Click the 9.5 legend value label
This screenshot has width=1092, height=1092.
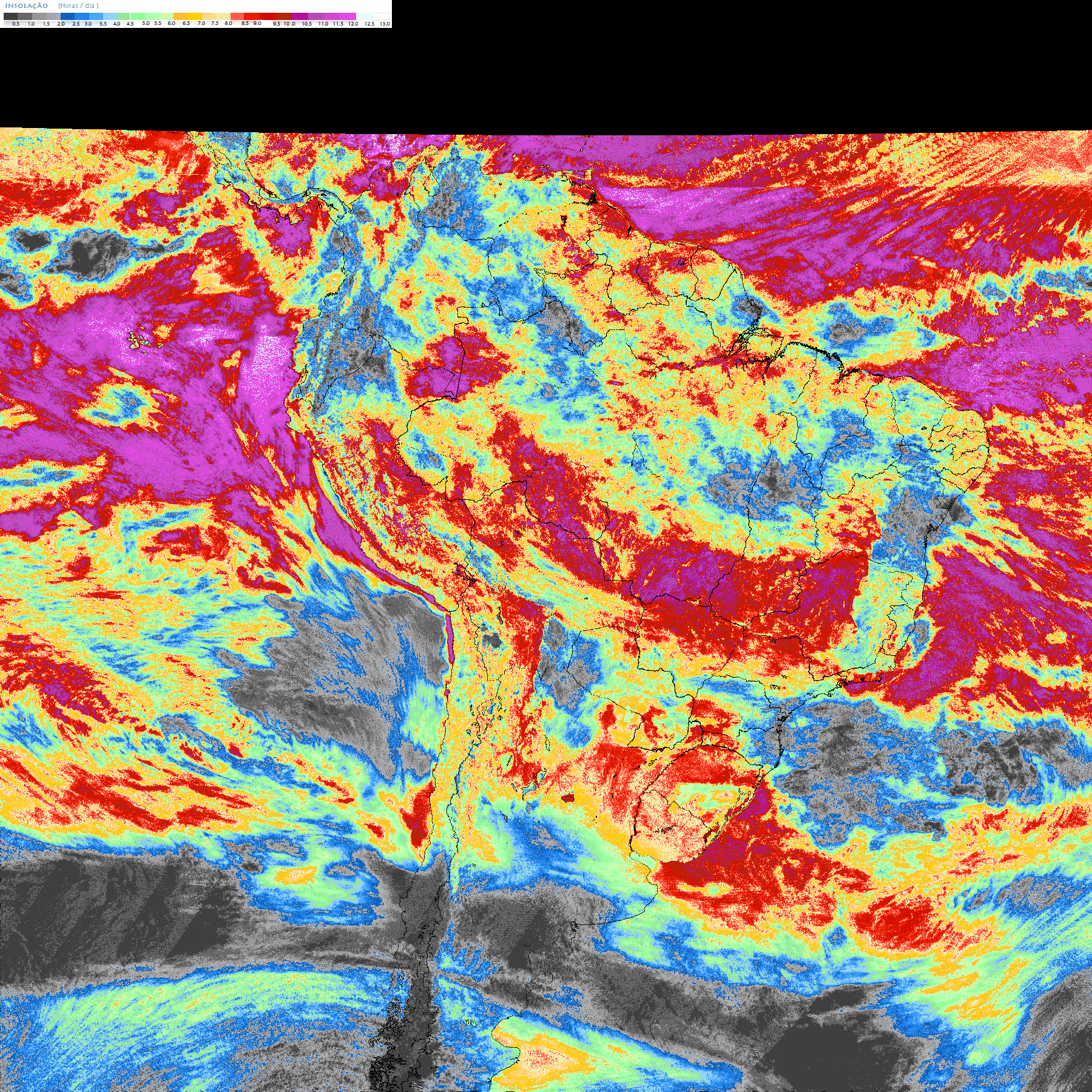(277, 24)
